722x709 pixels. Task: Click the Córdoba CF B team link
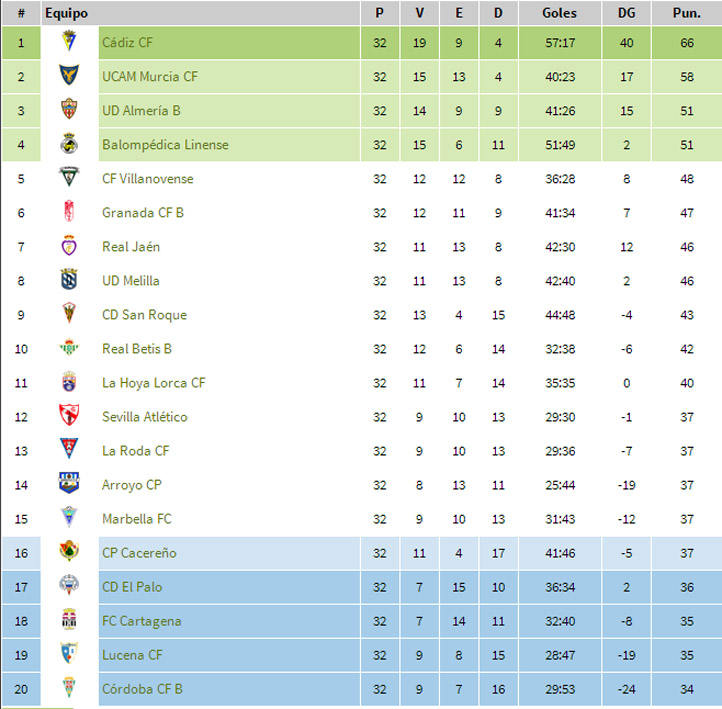pos(142,689)
